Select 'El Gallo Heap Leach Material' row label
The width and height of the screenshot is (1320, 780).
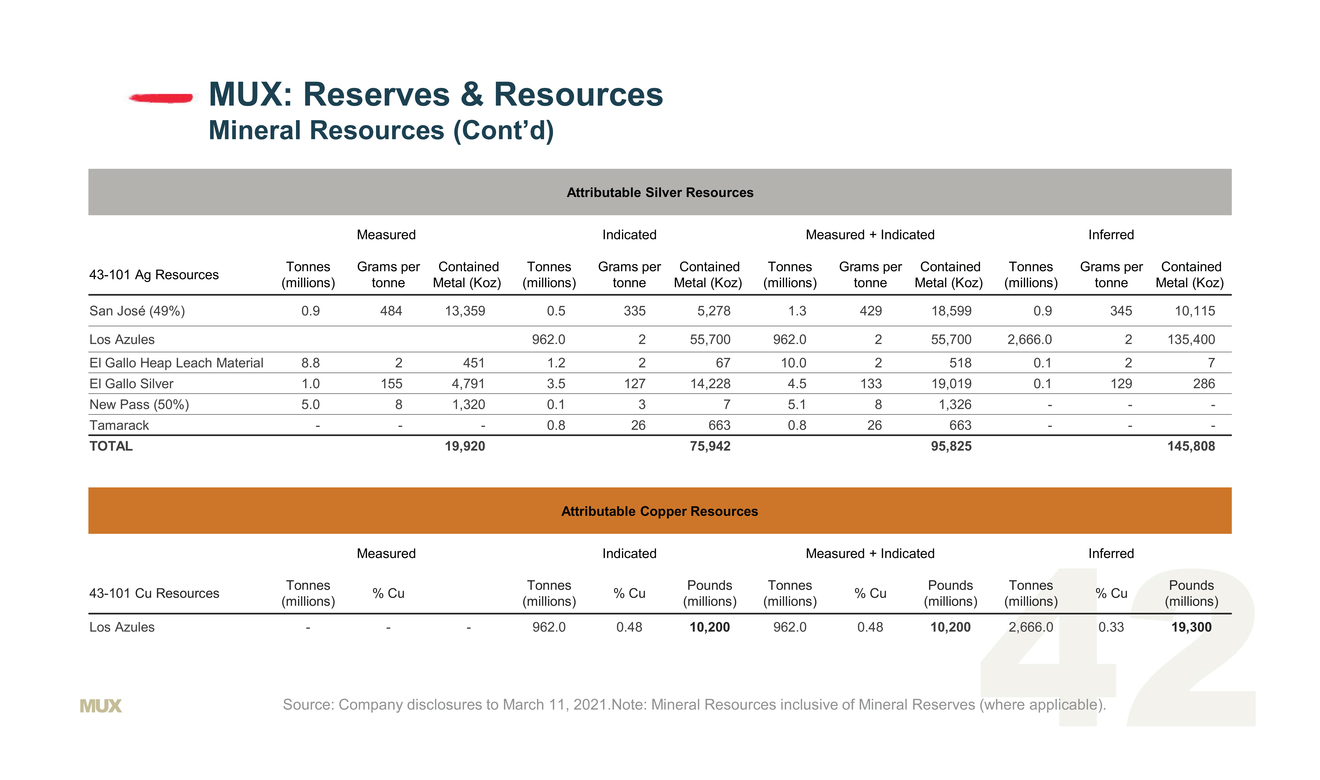(176, 364)
